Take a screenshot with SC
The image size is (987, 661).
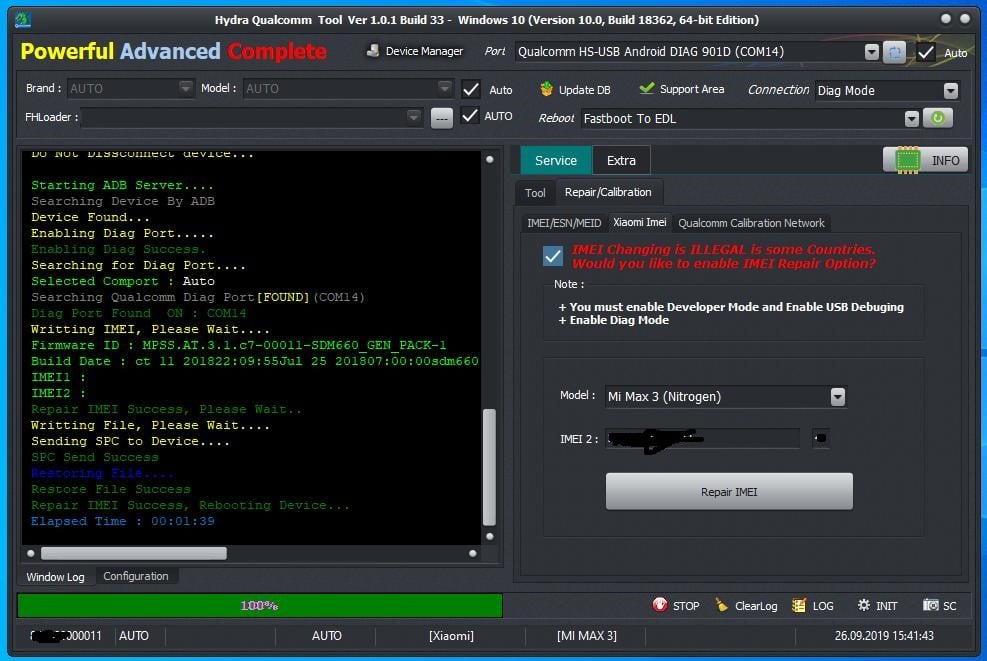(x=940, y=606)
